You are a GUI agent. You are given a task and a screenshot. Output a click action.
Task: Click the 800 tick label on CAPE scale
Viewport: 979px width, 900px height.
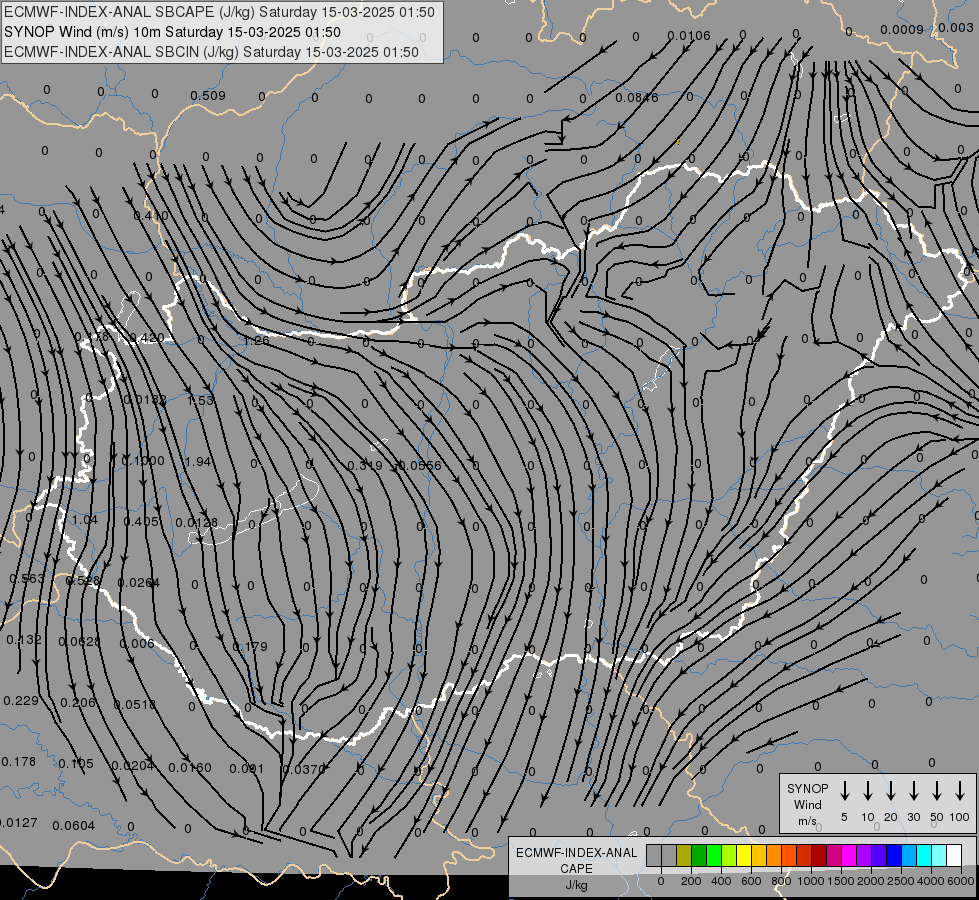781,881
